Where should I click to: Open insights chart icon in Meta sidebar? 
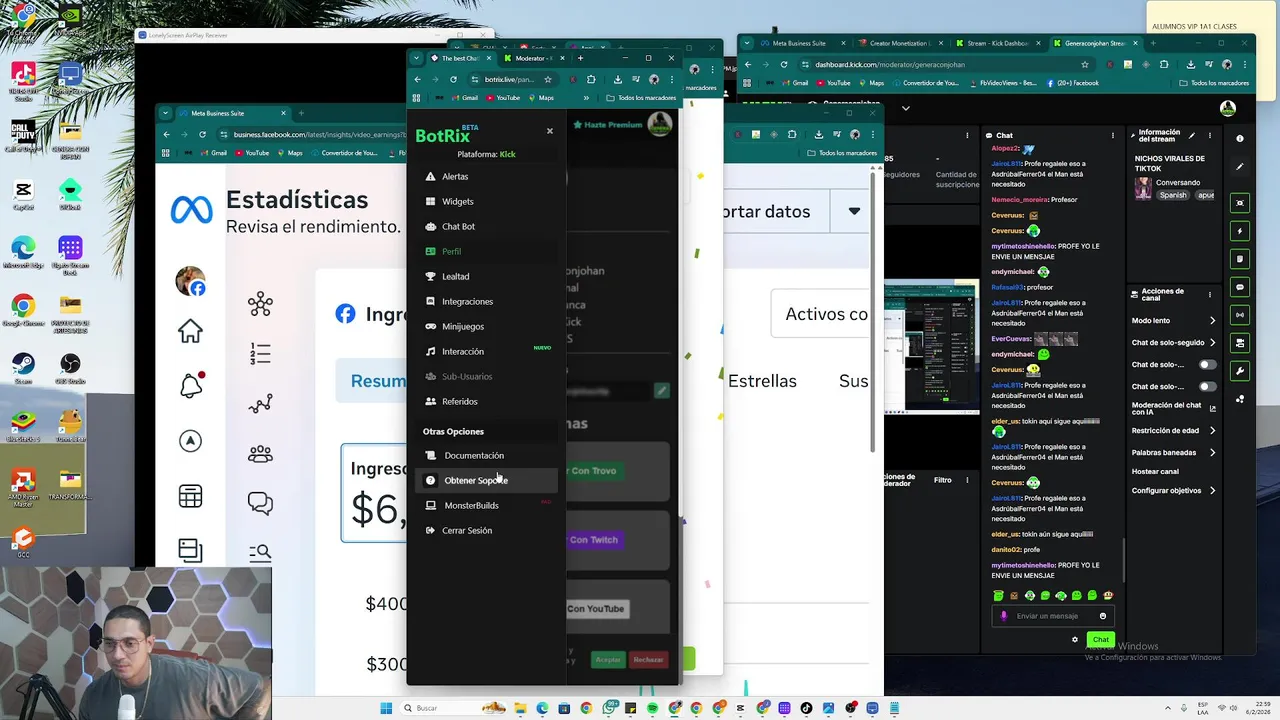pos(260,404)
